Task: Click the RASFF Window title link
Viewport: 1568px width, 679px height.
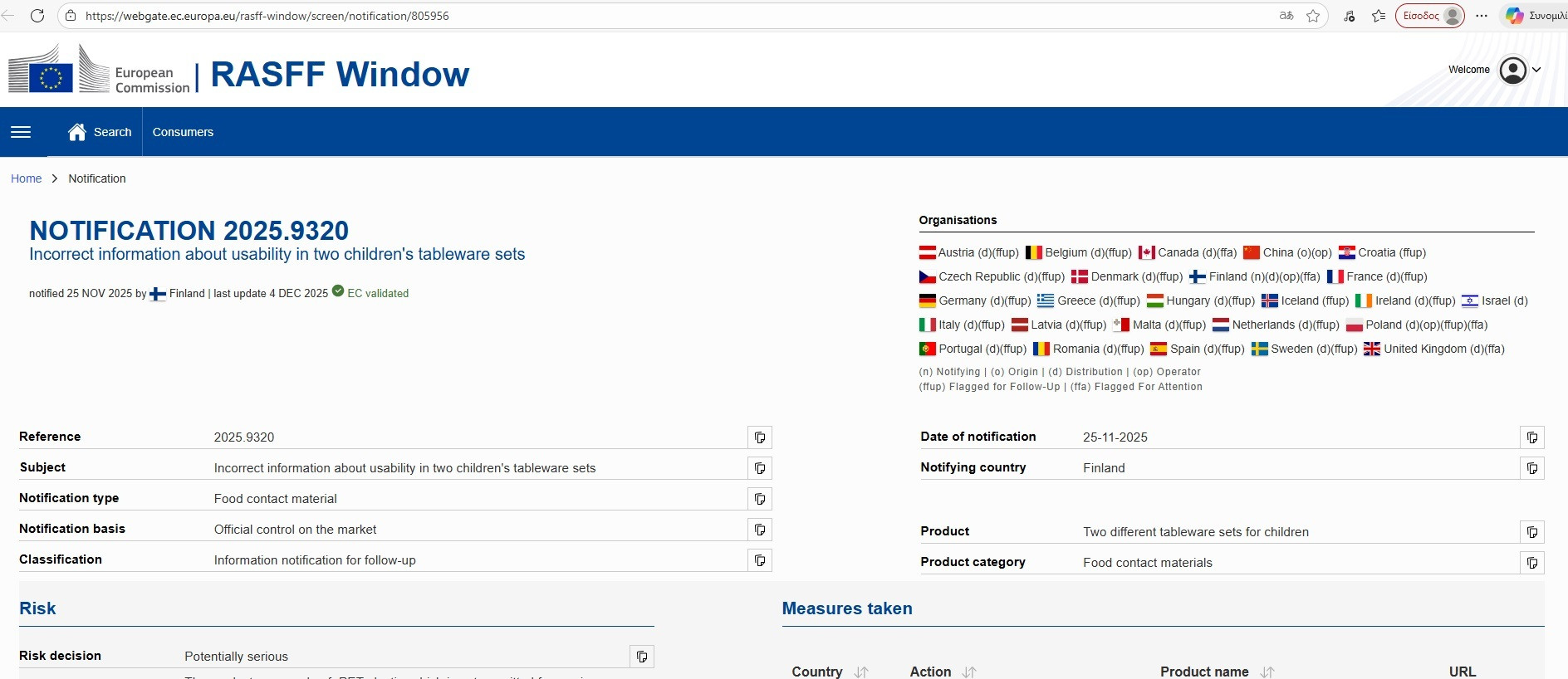Action: pyautogui.click(x=340, y=75)
